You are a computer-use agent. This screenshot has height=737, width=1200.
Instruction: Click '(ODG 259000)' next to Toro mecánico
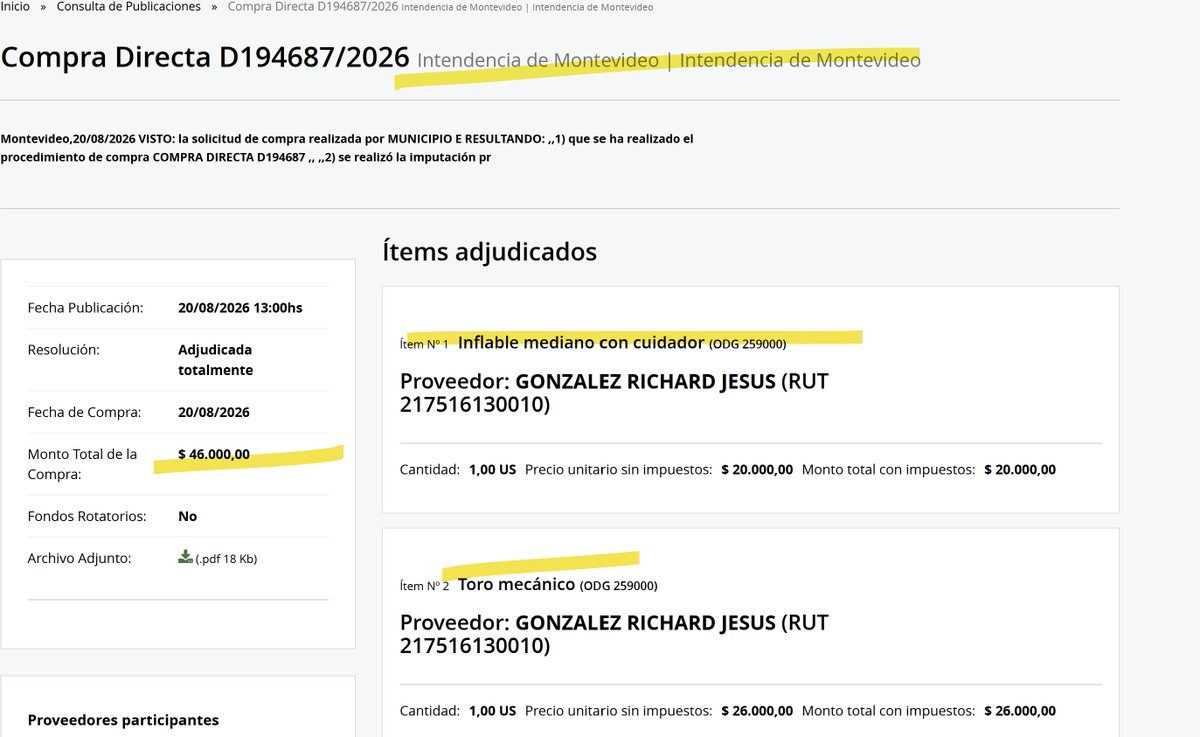(x=618, y=586)
